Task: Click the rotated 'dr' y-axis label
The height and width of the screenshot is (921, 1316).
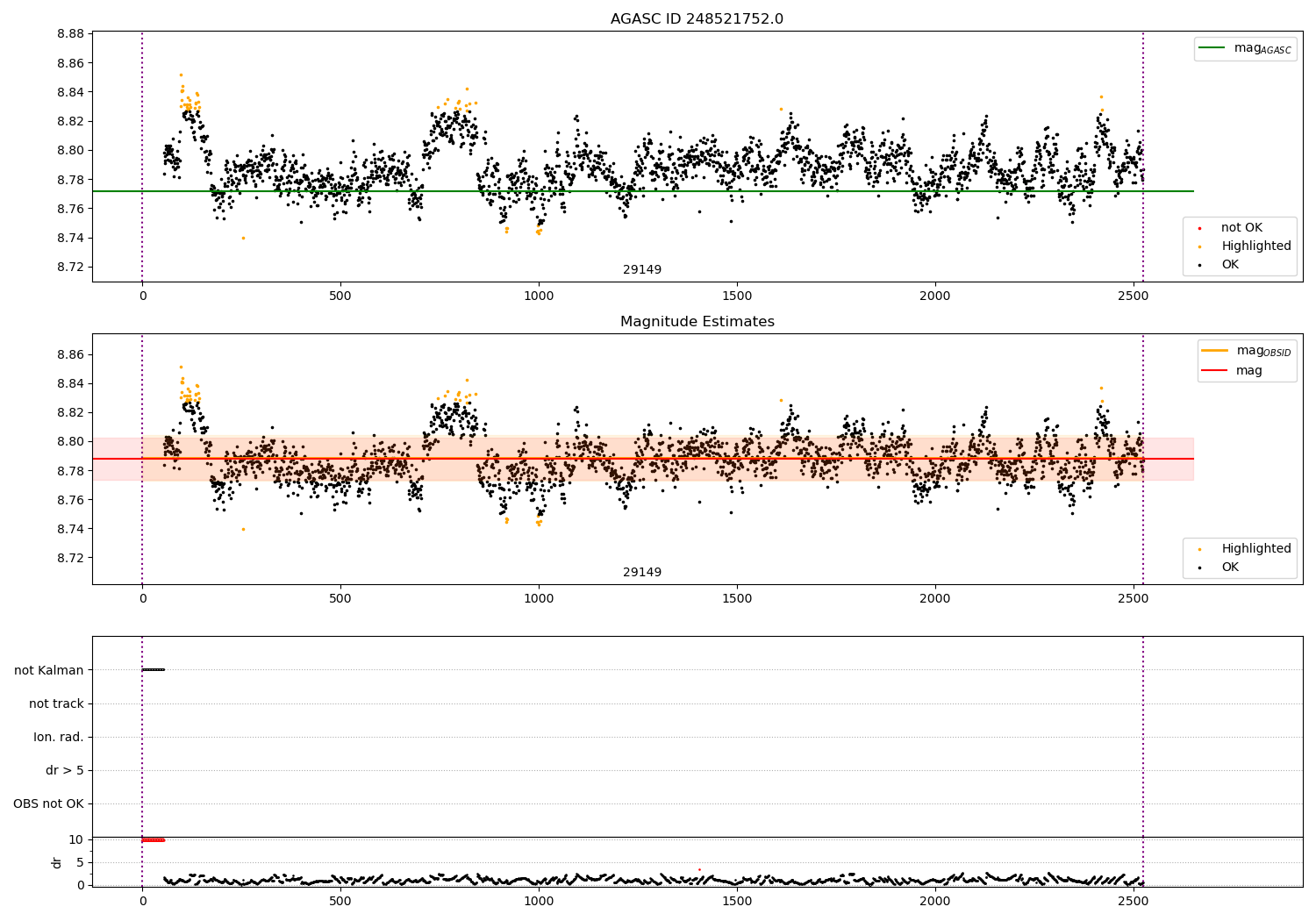Action: (57, 862)
